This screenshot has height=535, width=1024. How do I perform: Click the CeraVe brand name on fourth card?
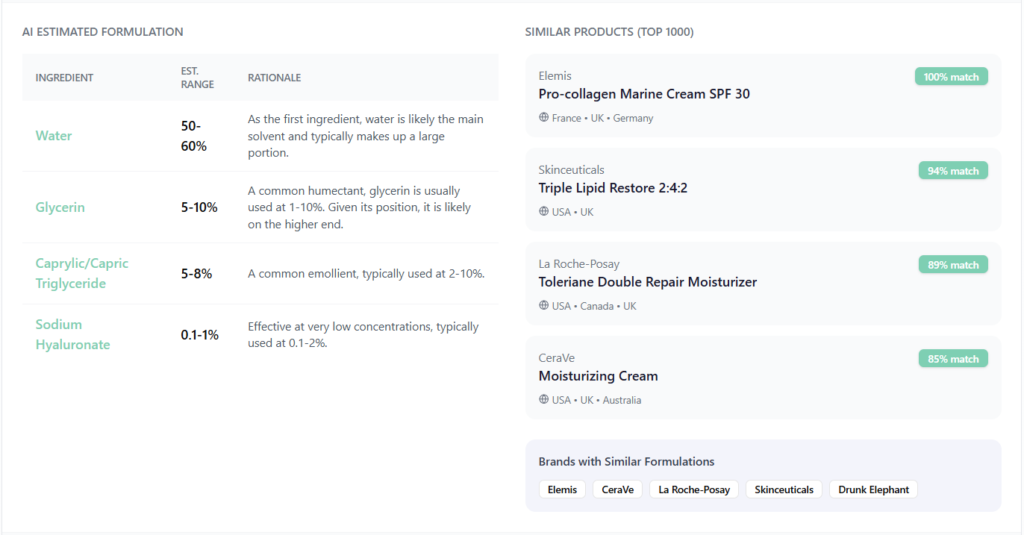(x=556, y=358)
